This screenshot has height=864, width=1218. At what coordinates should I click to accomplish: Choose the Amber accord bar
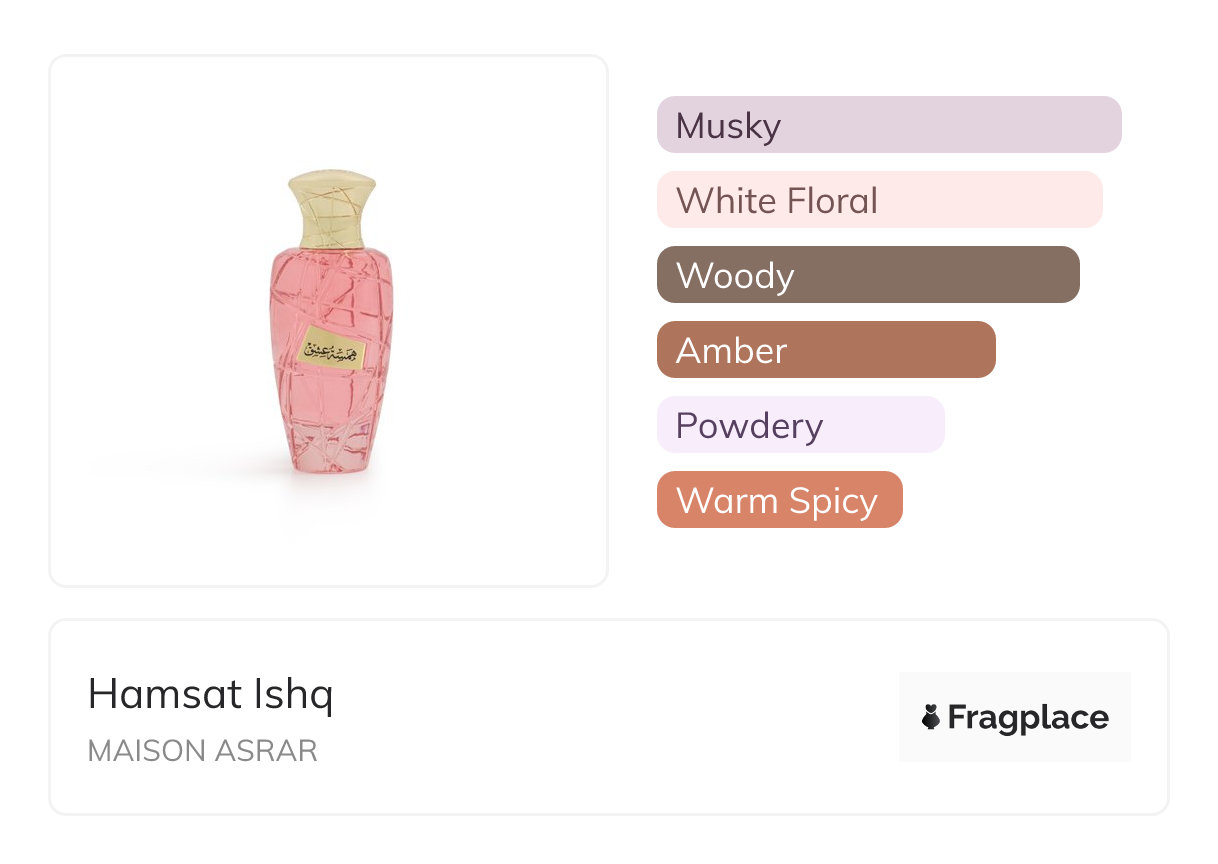click(x=825, y=350)
